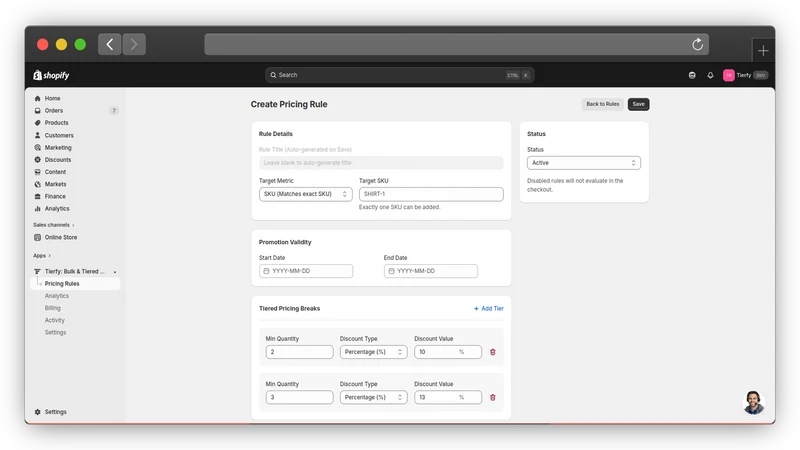
Task: Click the Shopify logo
Action: (x=51, y=75)
